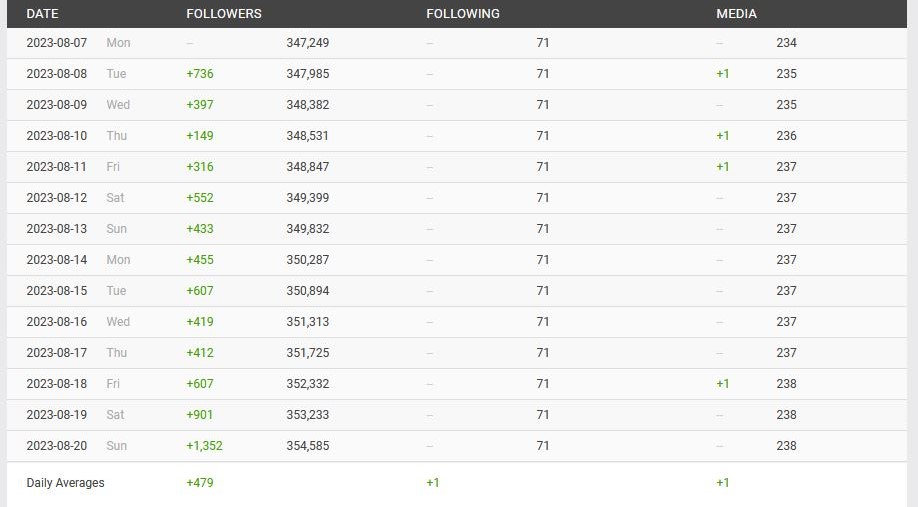This screenshot has width=918, height=507.
Task: Click the +736 followers gain value
Action: click(x=200, y=74)
